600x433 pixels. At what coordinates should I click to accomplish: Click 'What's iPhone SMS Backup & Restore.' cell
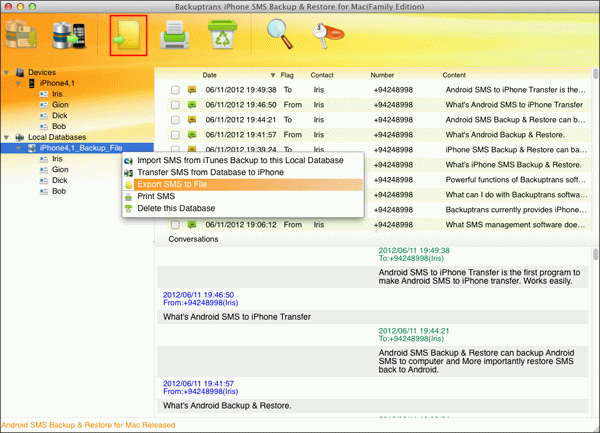pos(513,165)
